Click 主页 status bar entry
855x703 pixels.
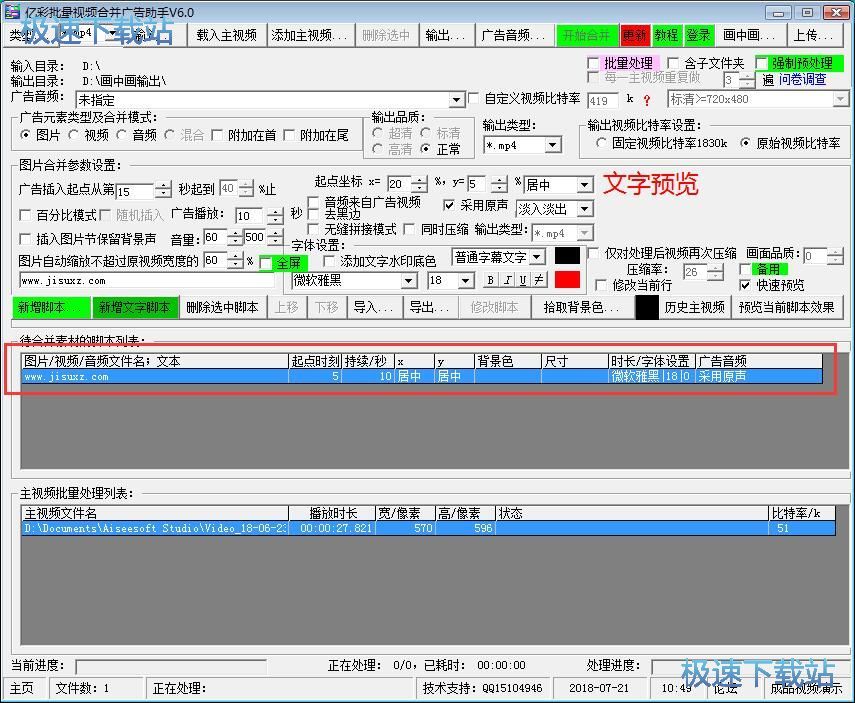22,688
